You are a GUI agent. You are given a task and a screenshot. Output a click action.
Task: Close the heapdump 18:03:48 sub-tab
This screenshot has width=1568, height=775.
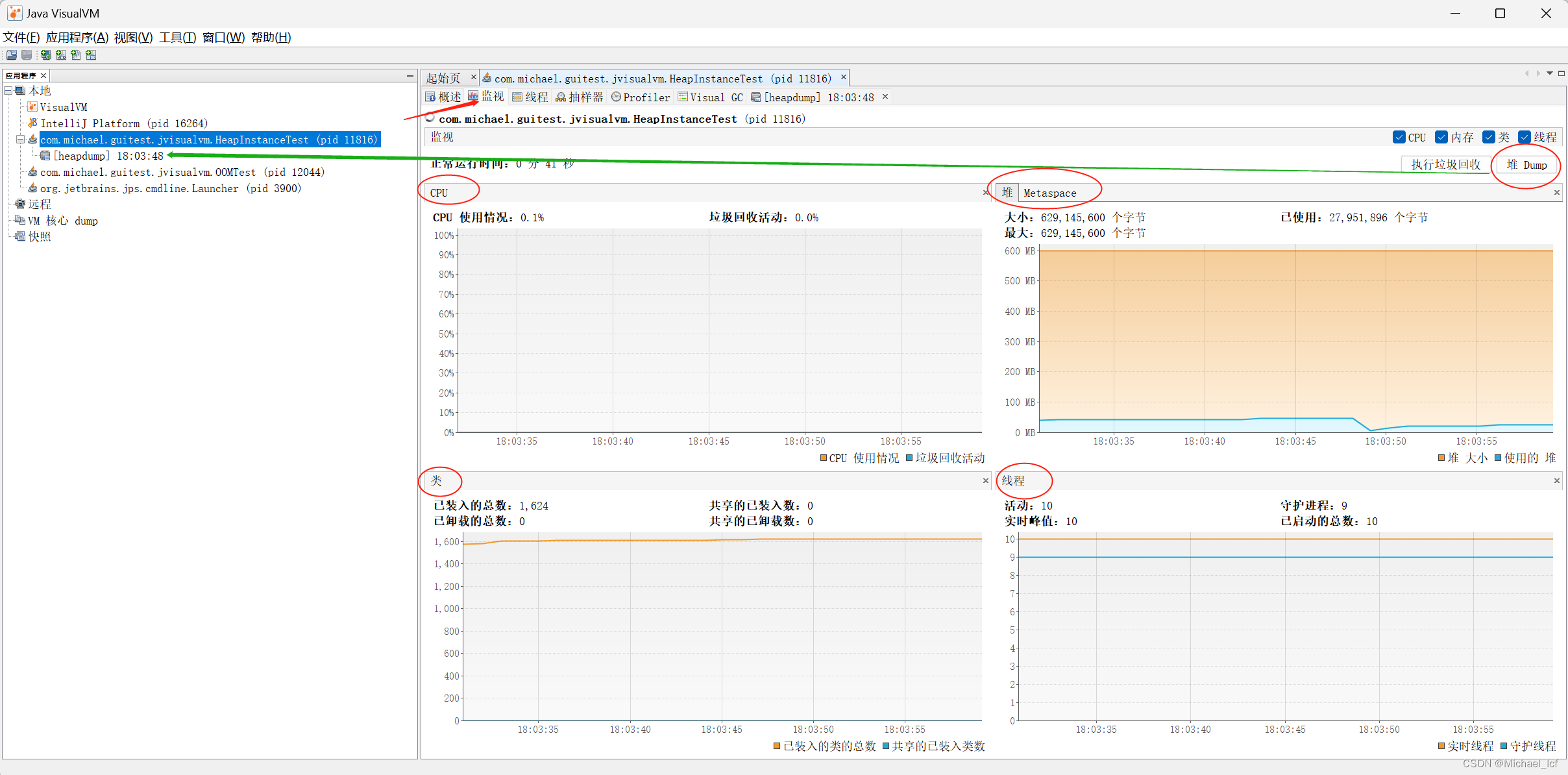(x=885, y=97)
